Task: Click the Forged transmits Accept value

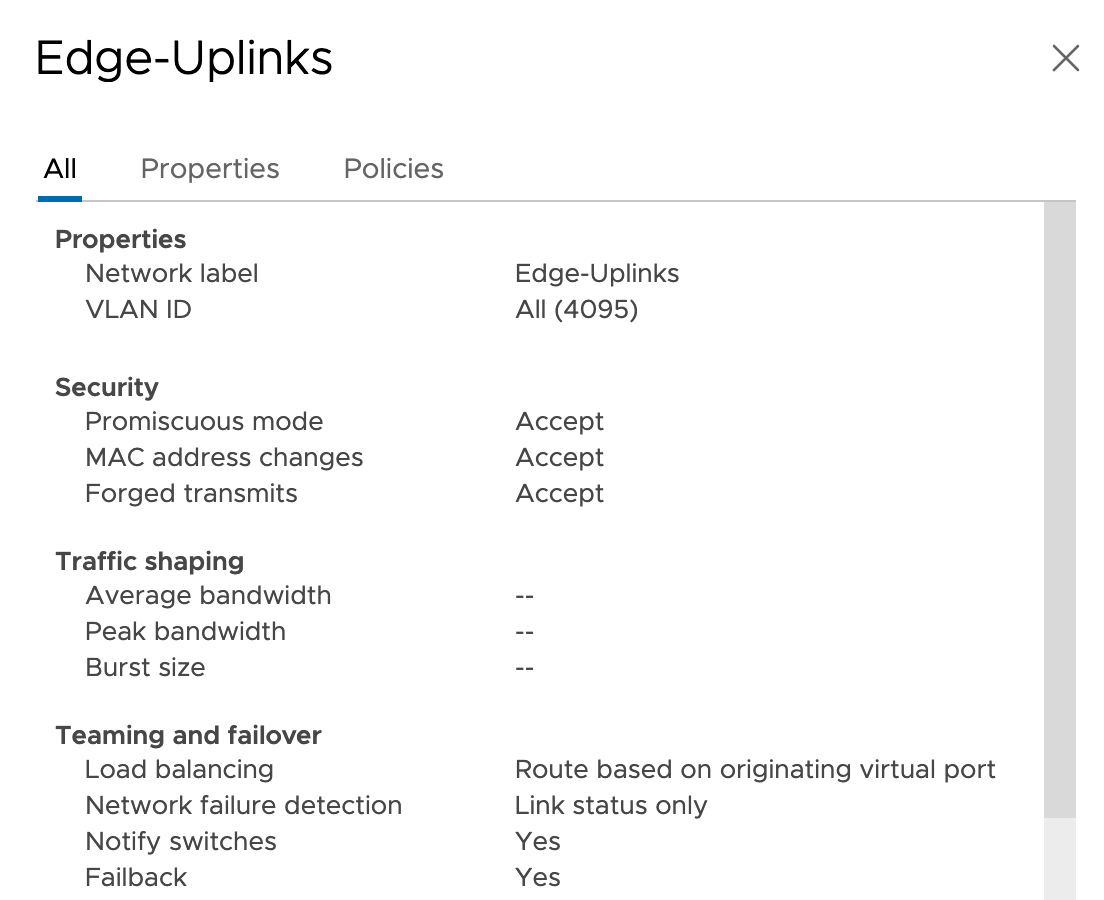Action: (560, 493)
